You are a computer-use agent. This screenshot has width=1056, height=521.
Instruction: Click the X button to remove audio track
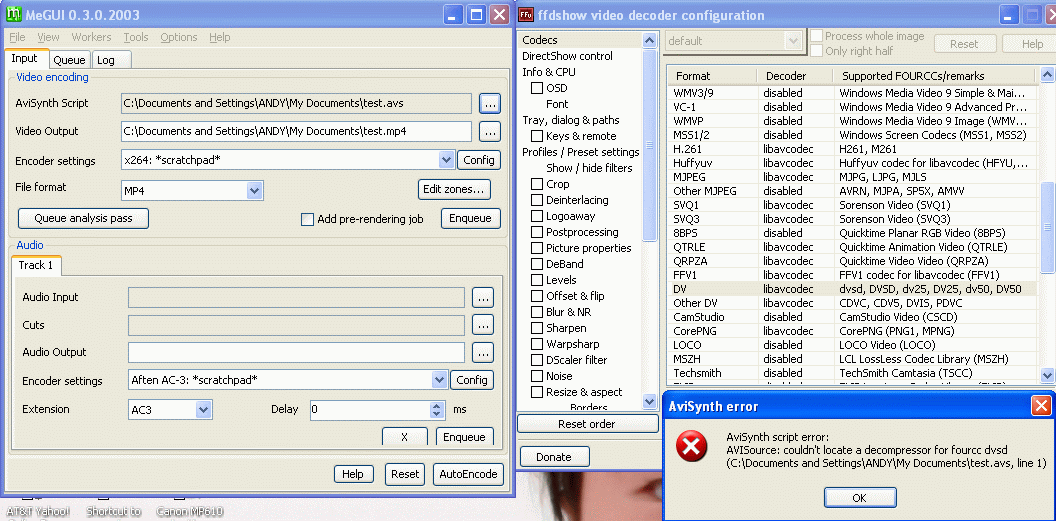[x=404, y=436]
